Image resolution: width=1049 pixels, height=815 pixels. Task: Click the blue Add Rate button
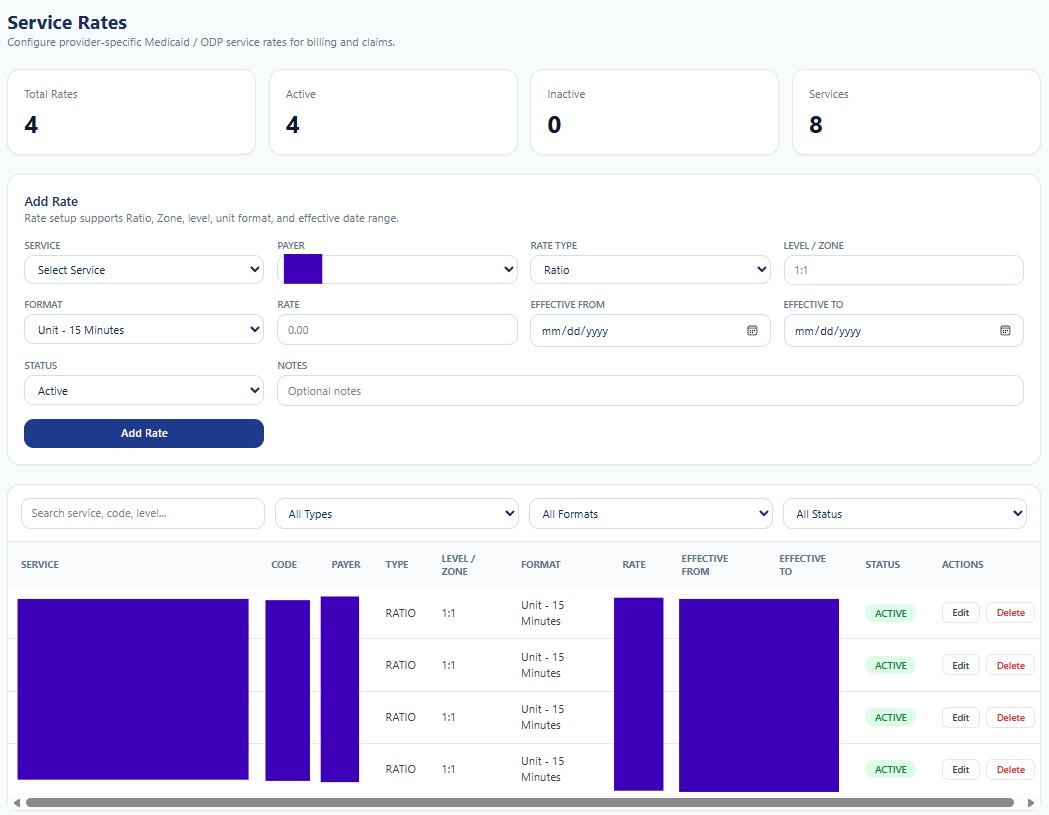pyautogui.click(x=144, y=434)
